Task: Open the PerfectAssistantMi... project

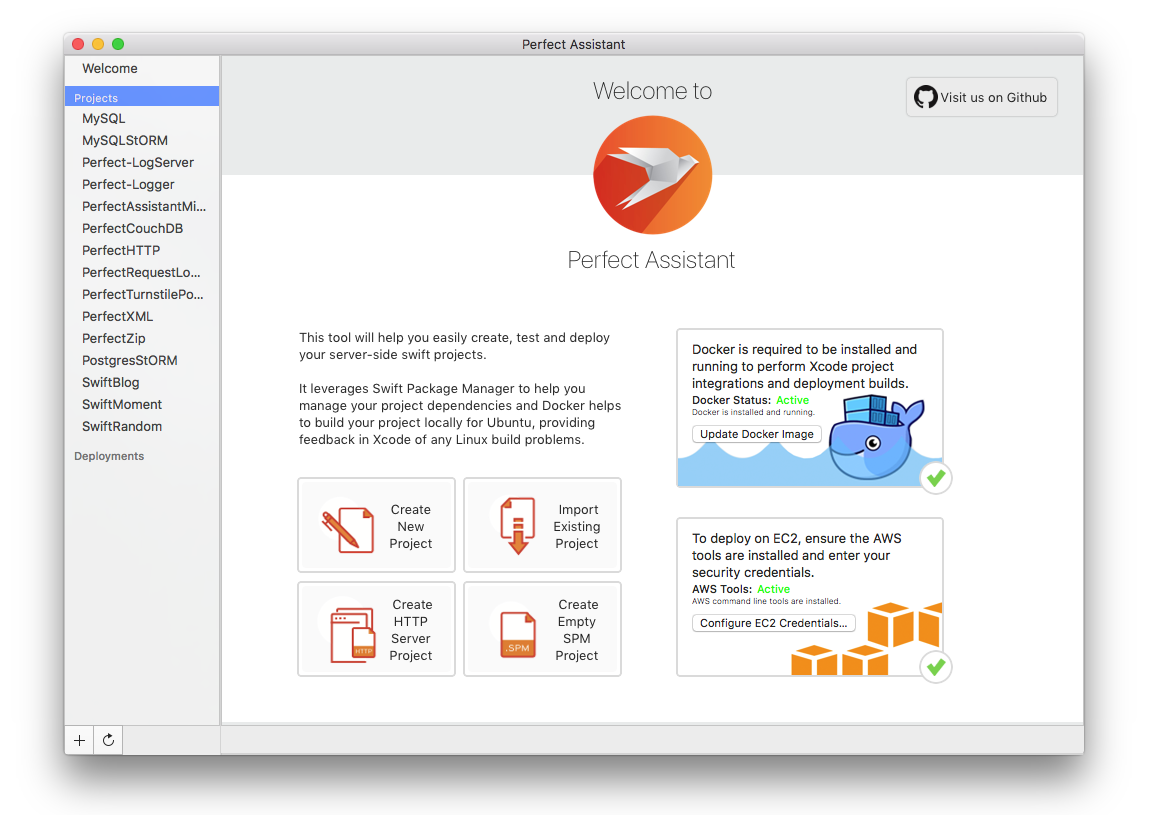Action: click(142, 207)
